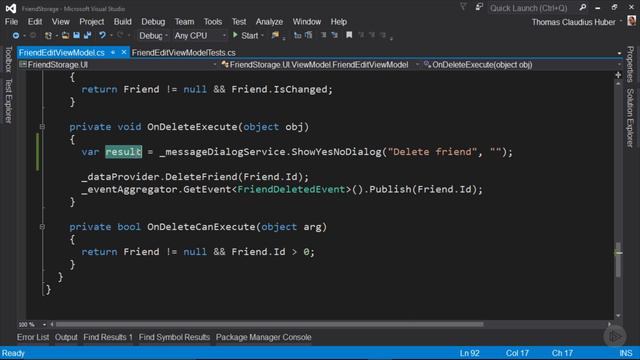Click the Find in Files toolbar icon
The image size is (640, 360).
(275, 36)
